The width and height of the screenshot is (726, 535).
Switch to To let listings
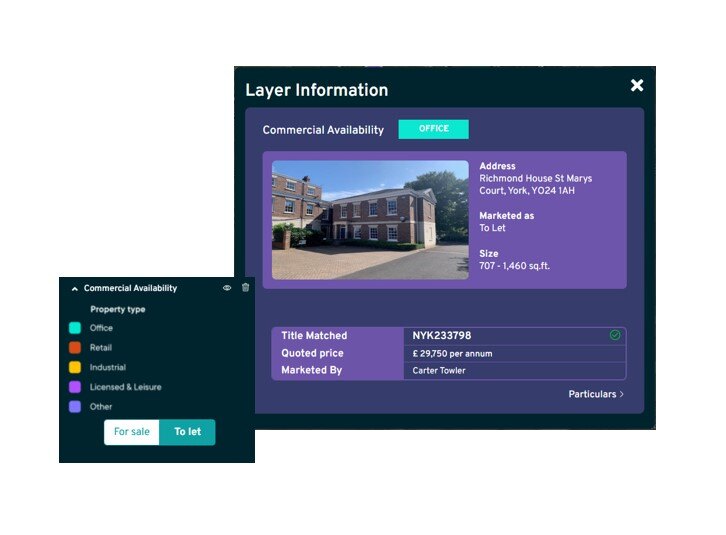[187, 432]
